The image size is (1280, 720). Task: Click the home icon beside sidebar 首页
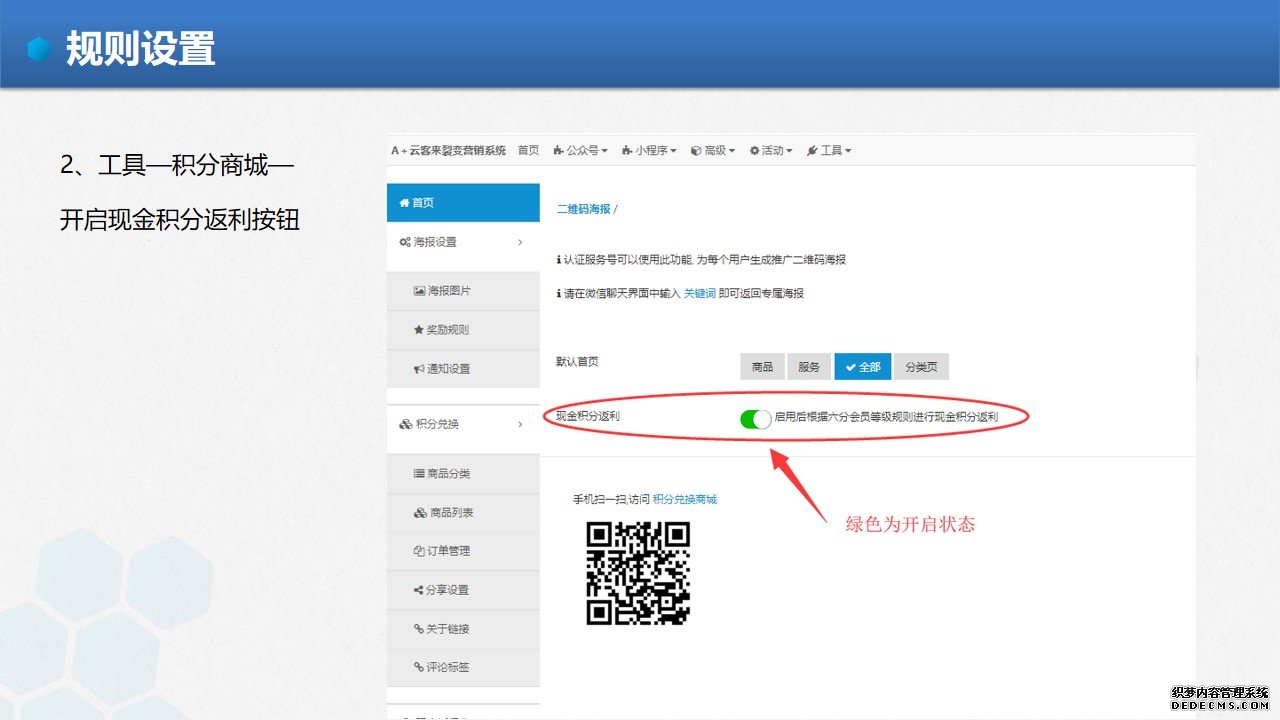click(x=404, y=203)
